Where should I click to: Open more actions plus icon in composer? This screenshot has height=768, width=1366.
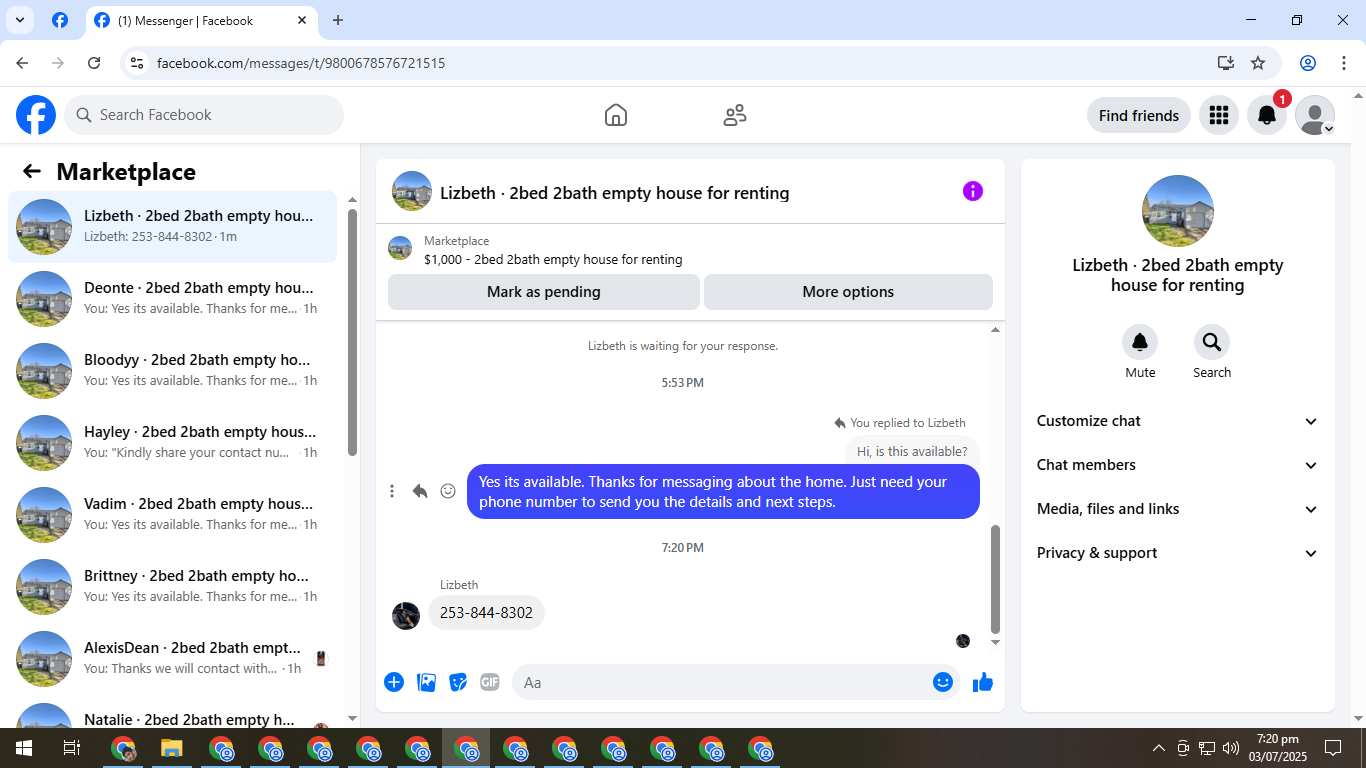pos(394,682)
